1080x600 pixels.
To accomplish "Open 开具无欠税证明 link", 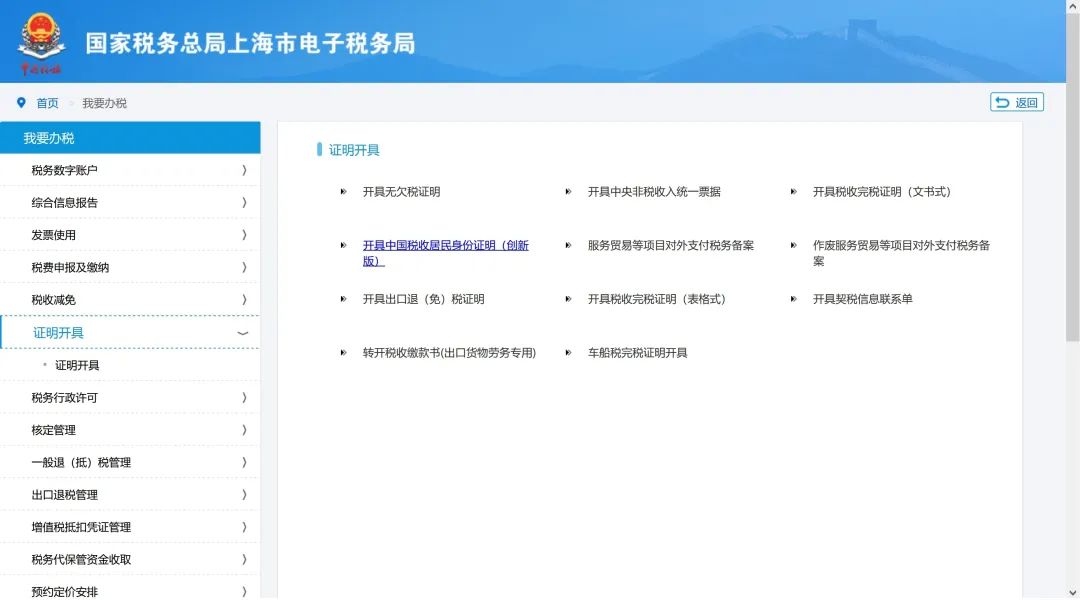I will pyautogui.click(x=401, y=191).
